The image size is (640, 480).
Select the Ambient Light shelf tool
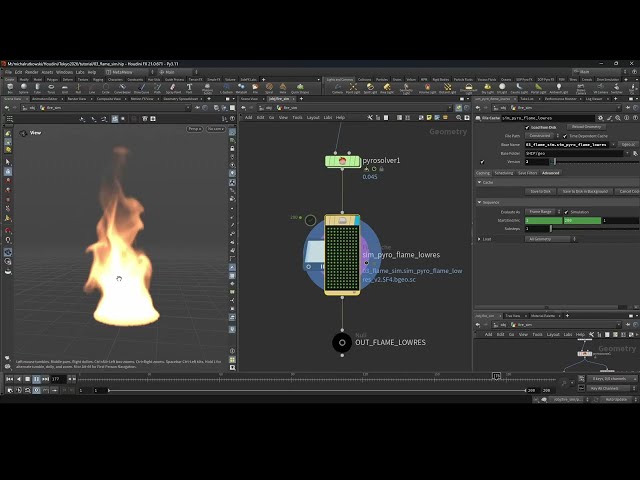[558, 88]
